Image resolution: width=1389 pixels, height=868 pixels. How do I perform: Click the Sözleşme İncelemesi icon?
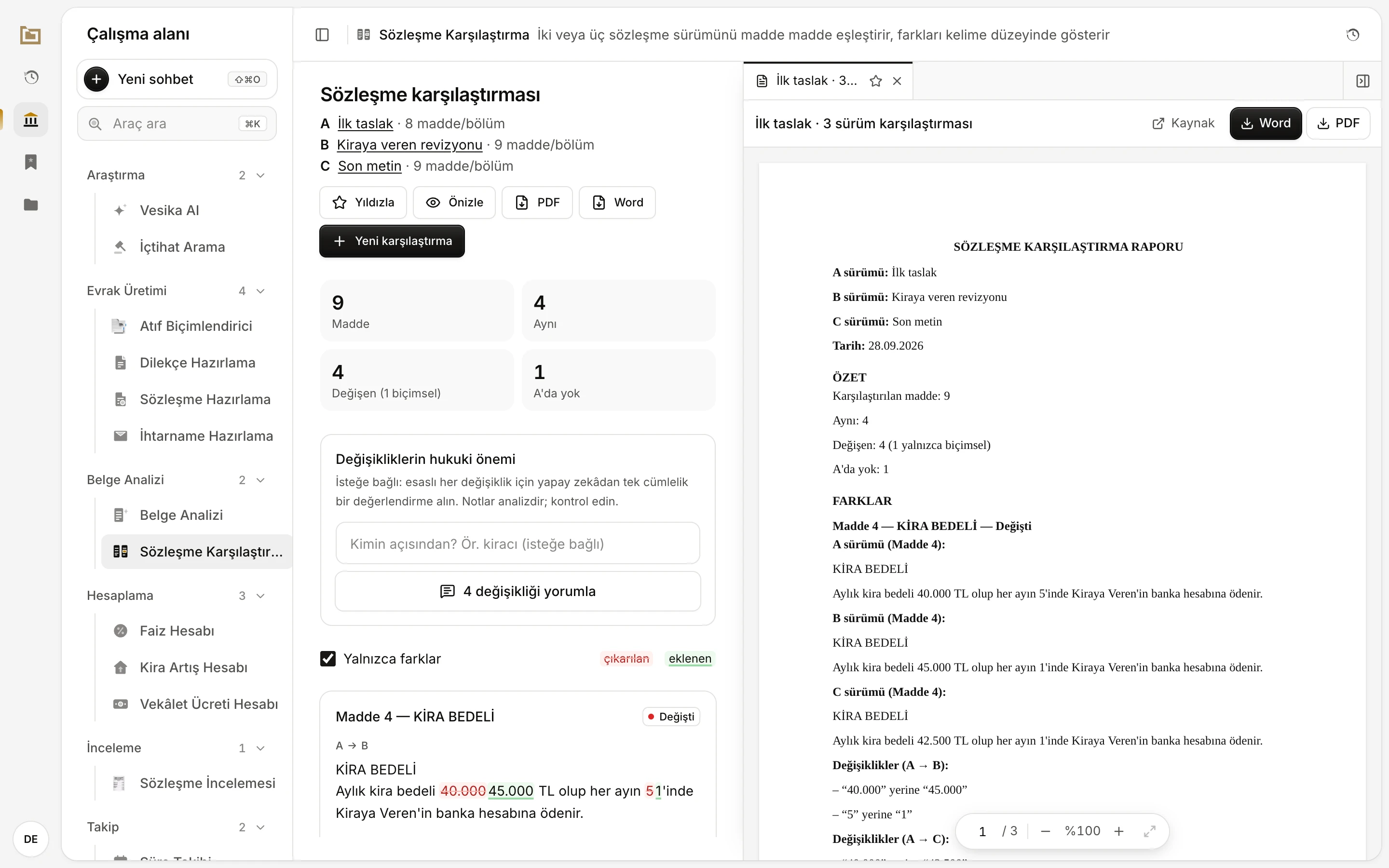119,783
